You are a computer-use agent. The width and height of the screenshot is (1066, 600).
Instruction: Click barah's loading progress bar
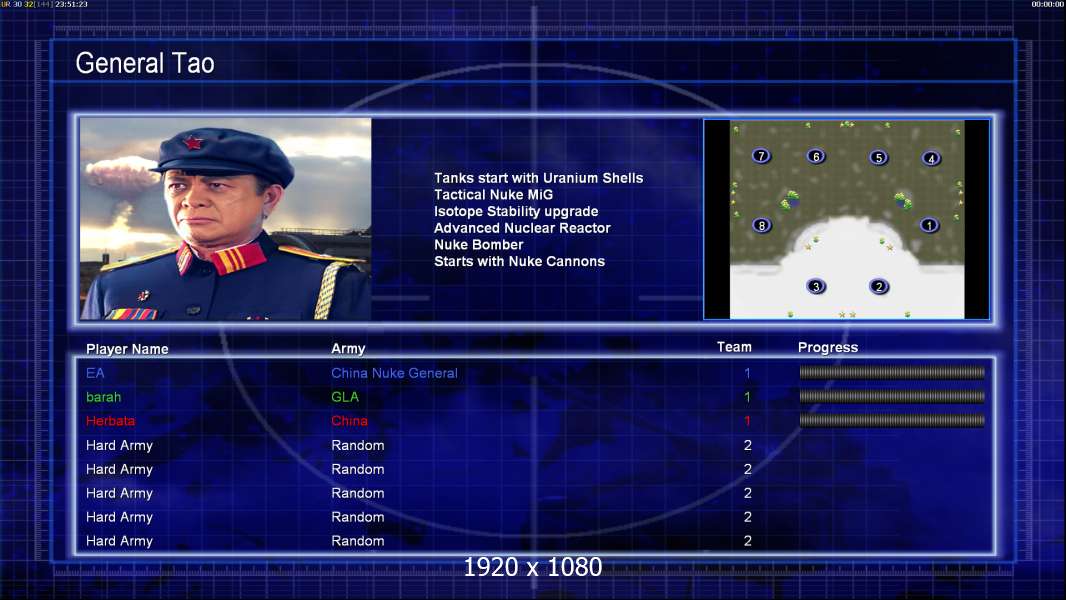892,396
